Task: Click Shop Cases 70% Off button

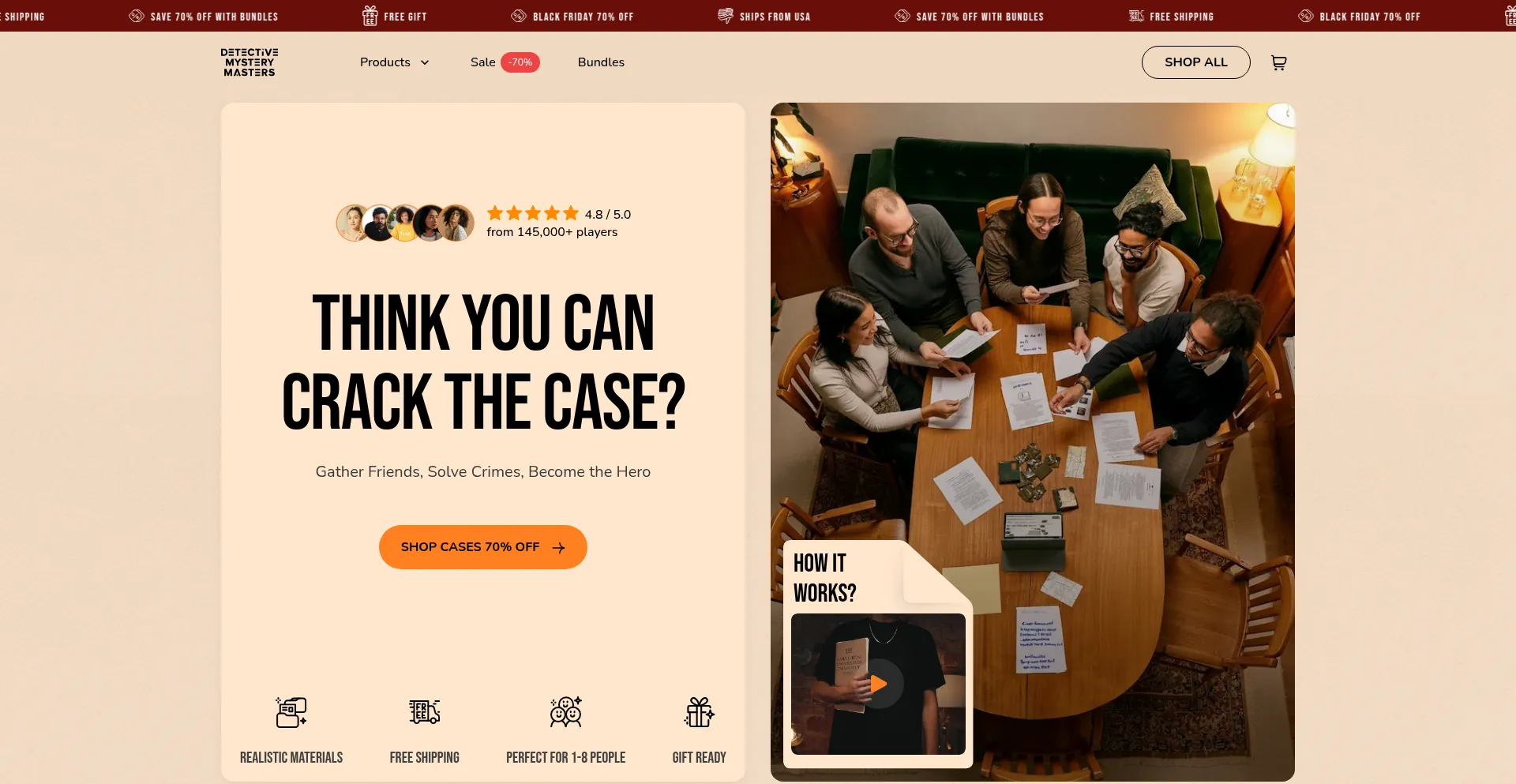Action: [x=483, y=547]
